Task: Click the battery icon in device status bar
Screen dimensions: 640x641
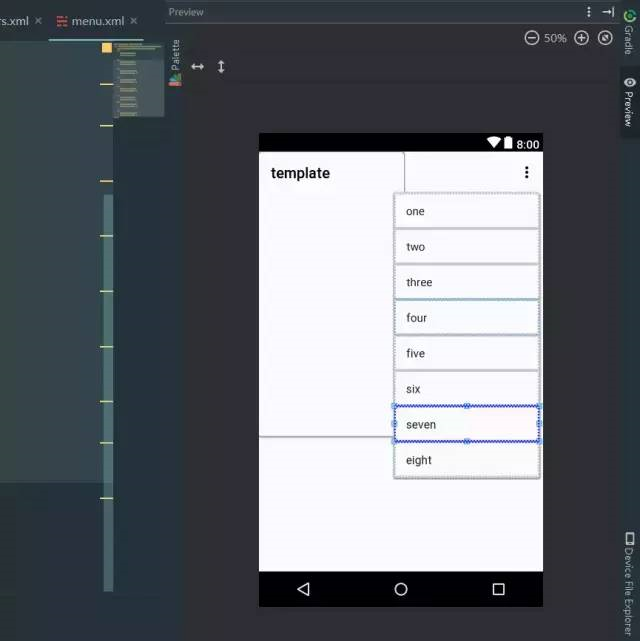Action: coord(508,142)
